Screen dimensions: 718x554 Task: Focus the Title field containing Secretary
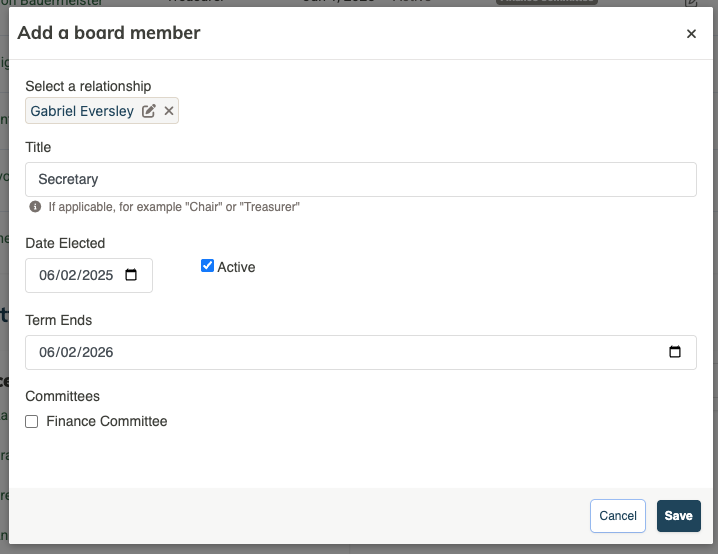(x=361, y=179)
